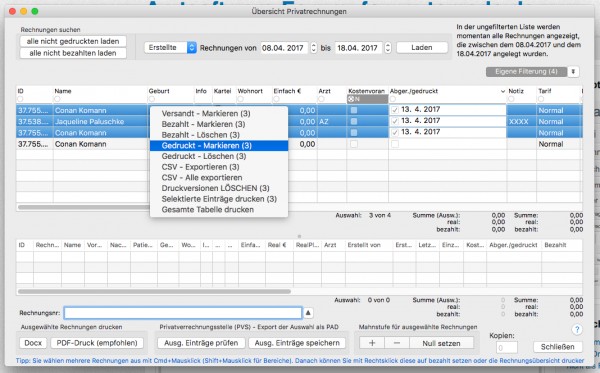Click the Rechnungsnr input field

click(x=183, y=313)
